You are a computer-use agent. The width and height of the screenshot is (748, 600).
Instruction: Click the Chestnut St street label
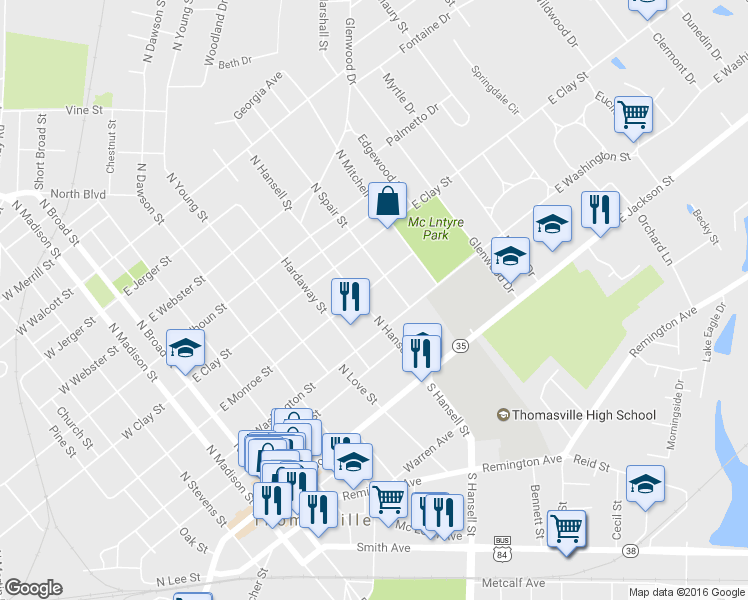point(111,147)
